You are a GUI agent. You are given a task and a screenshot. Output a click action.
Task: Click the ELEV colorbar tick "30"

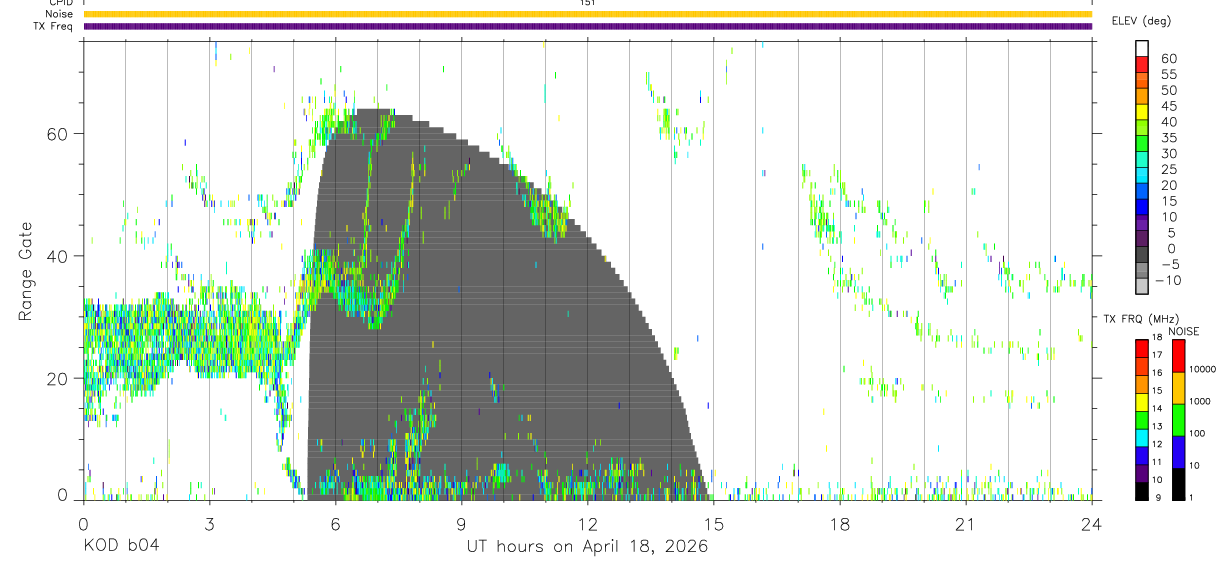pyautogui.click(x=1169, y=154)
